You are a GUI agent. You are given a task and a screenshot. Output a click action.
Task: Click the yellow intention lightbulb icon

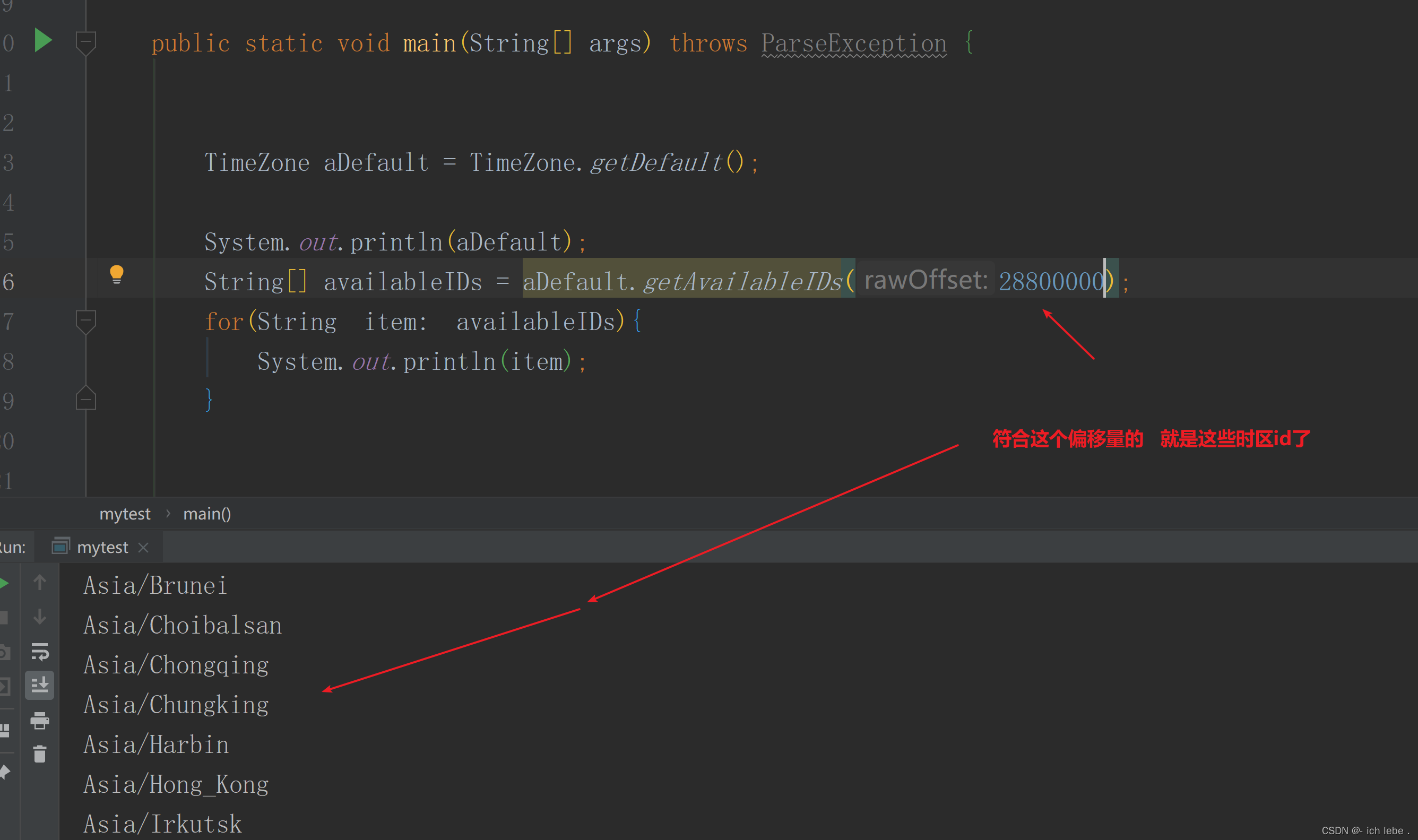click(117, 274)
